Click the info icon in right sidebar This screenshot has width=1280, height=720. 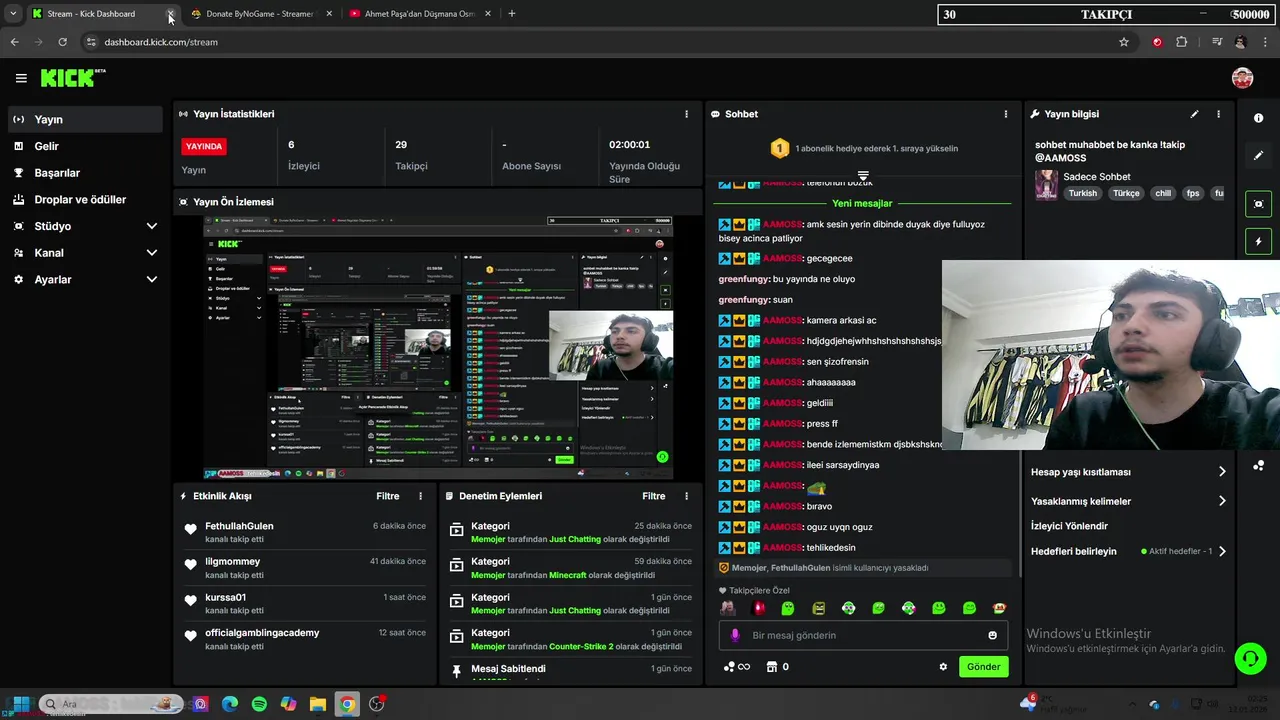coord(1258,118)
